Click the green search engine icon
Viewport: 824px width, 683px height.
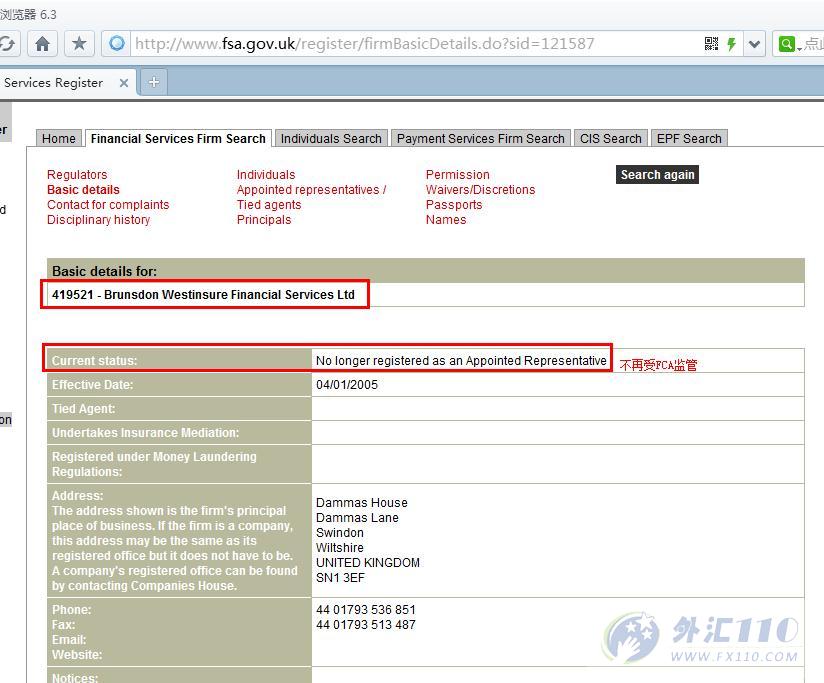click(x=786, y=44)
